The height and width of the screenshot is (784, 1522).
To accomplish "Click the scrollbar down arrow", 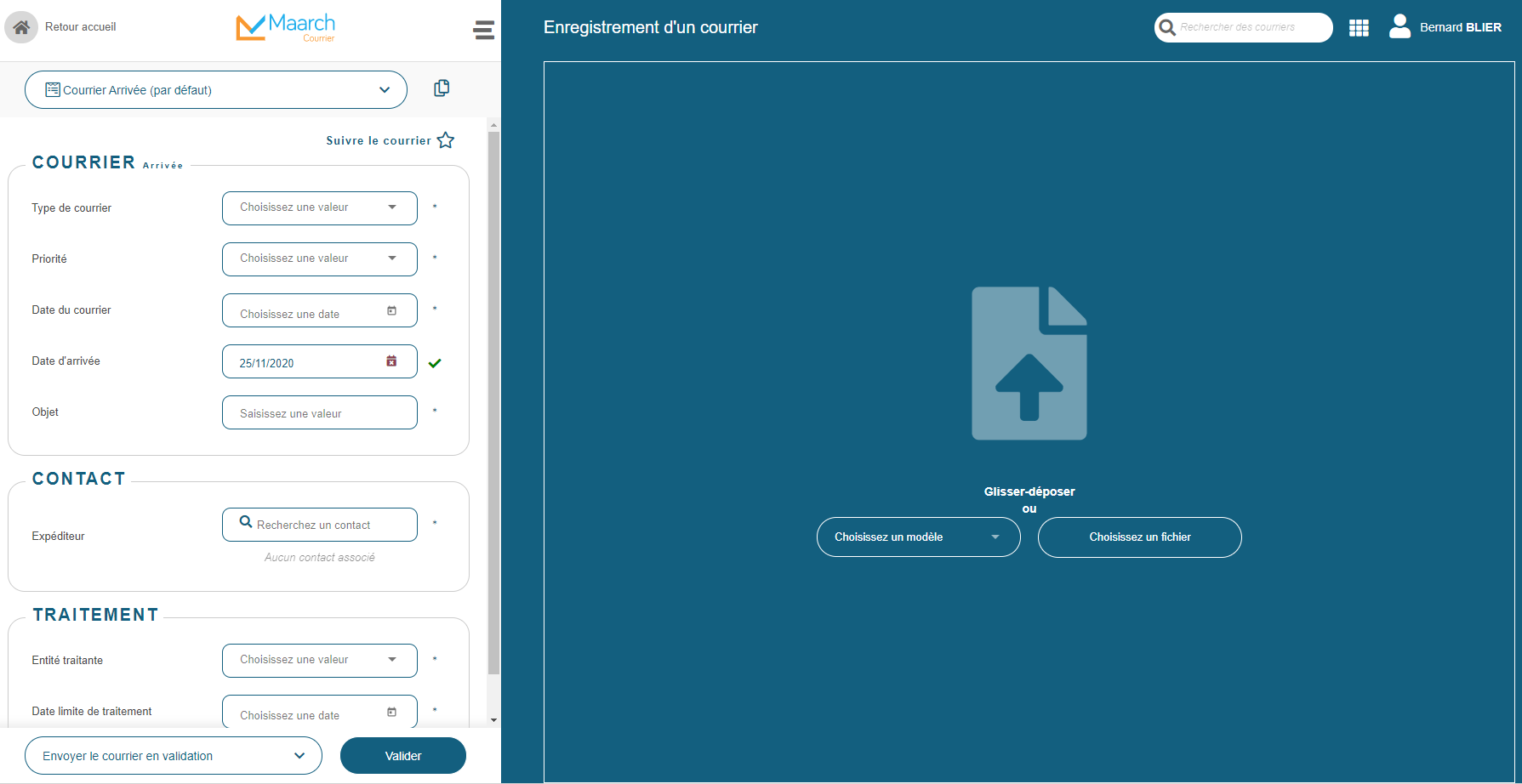I will (493, 720).
